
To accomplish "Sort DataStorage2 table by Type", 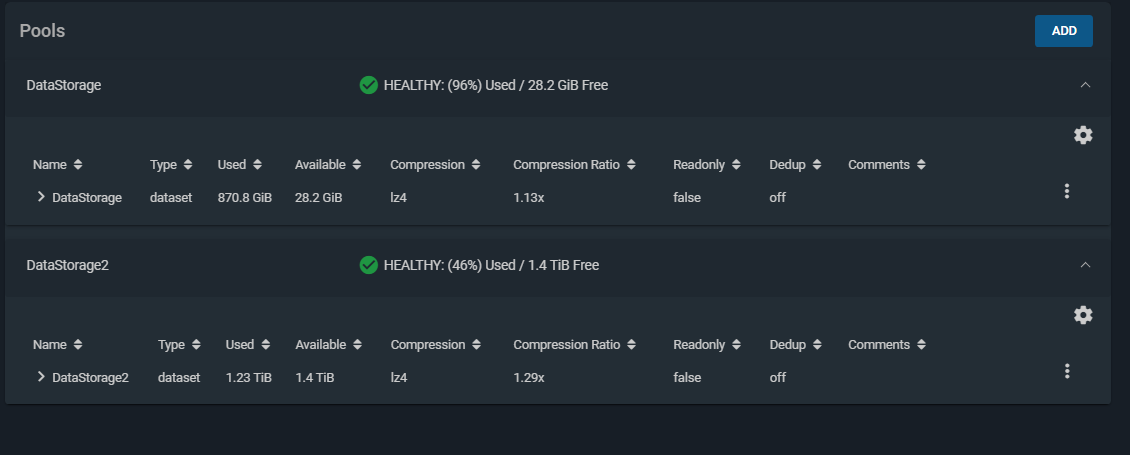I will tap(179, 345).
